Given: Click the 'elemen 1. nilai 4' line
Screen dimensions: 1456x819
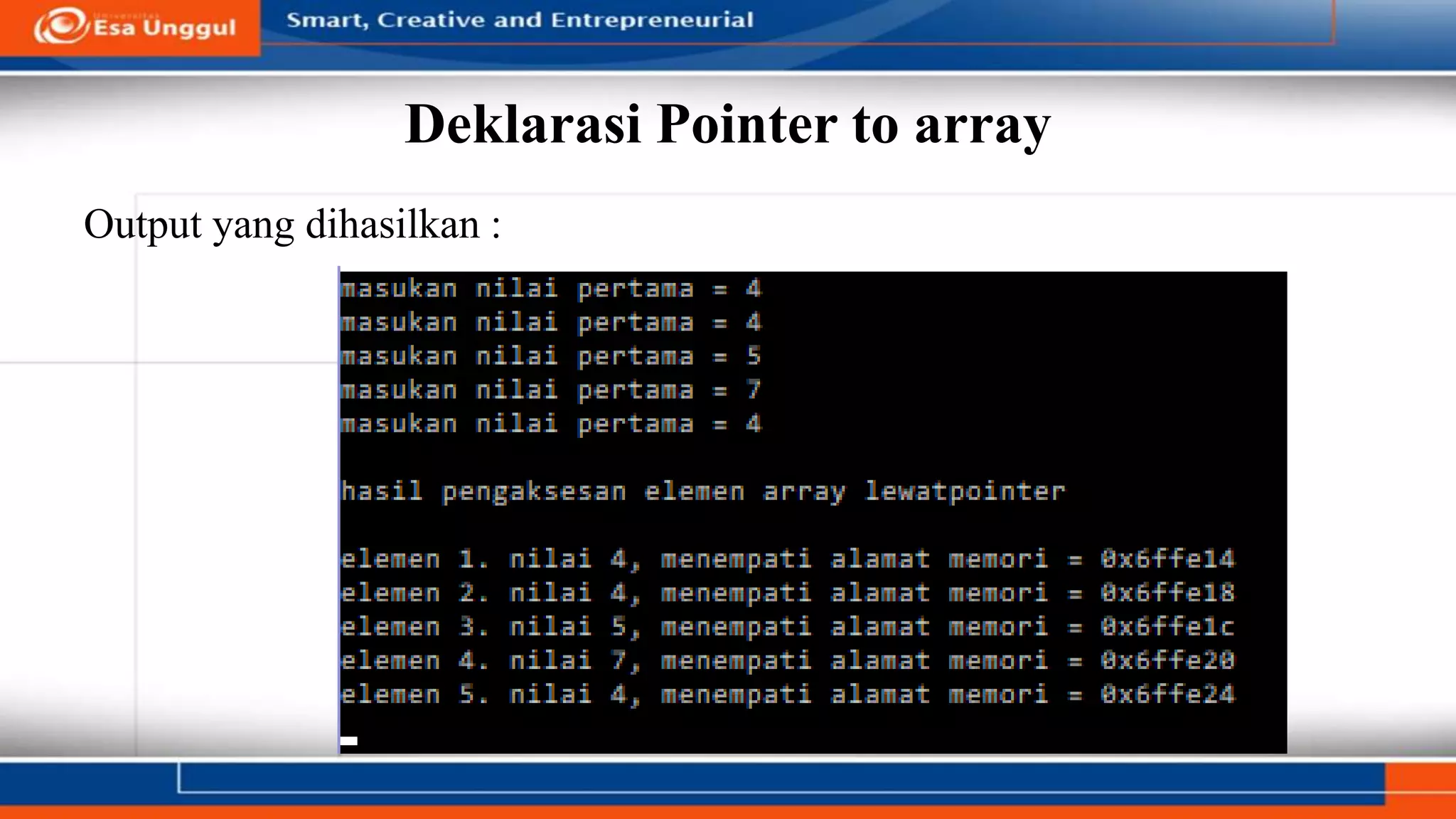Looking at the screenshot, I should click(788, 560).
